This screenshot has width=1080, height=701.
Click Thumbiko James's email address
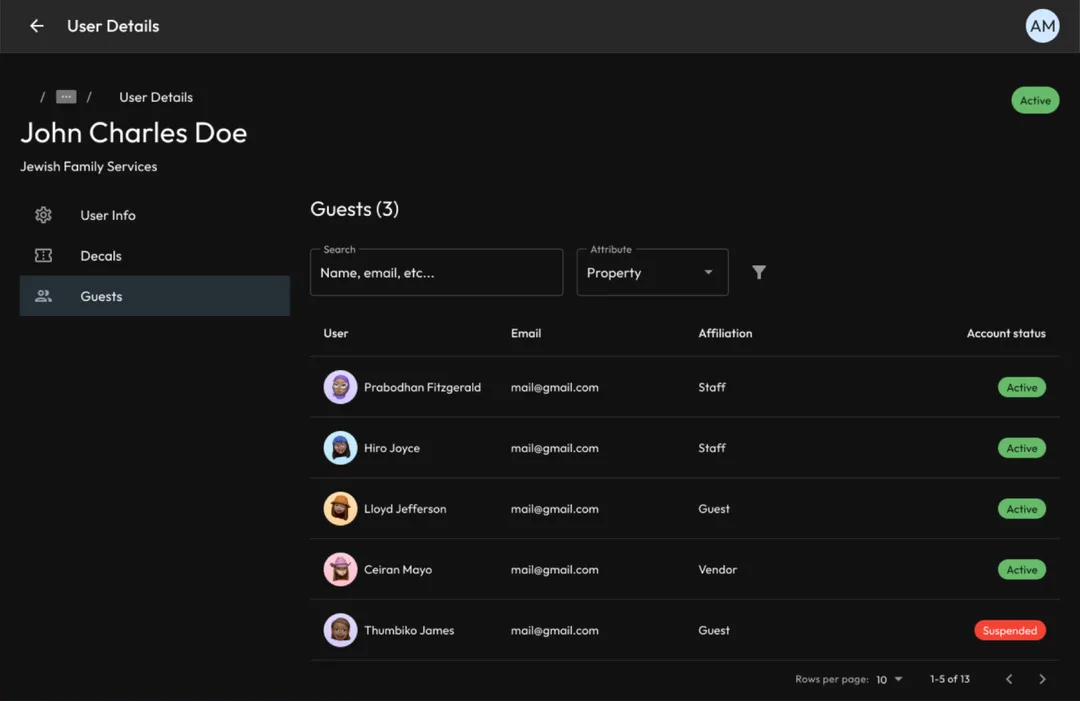click(x=554, y=630)
